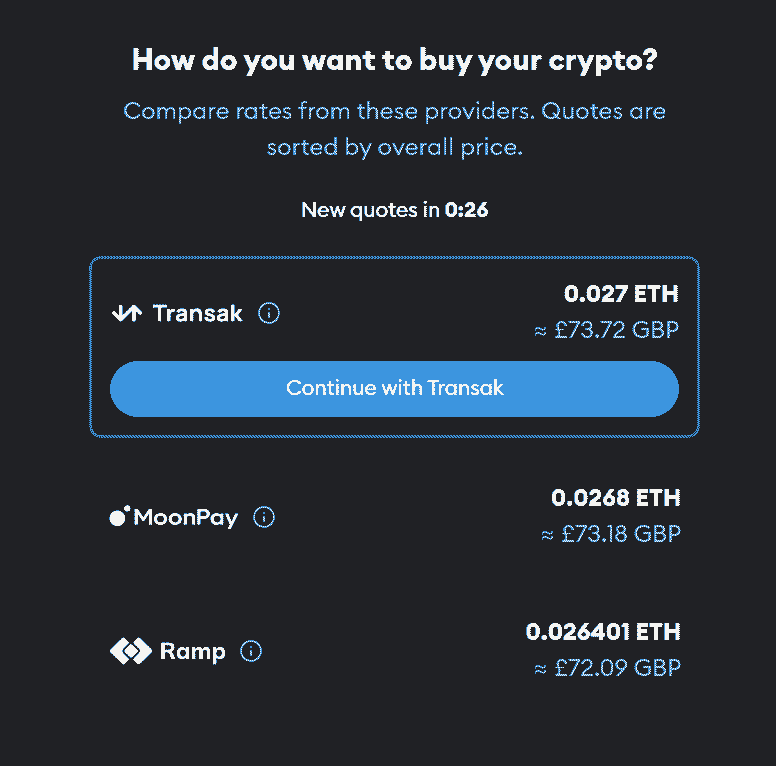Screen dimensions: 776x766
Task: Click the £72.09 GBP Ramp price
Action: pyautogui.click(x=607, y=668)
